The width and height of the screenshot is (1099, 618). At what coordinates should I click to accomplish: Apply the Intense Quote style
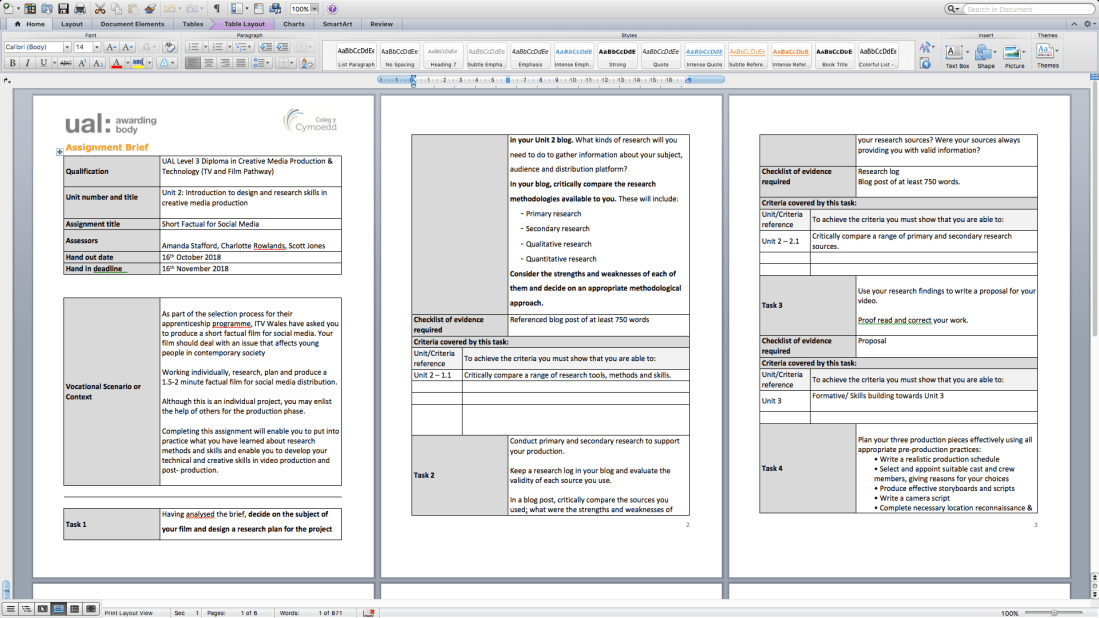(704, 54)
